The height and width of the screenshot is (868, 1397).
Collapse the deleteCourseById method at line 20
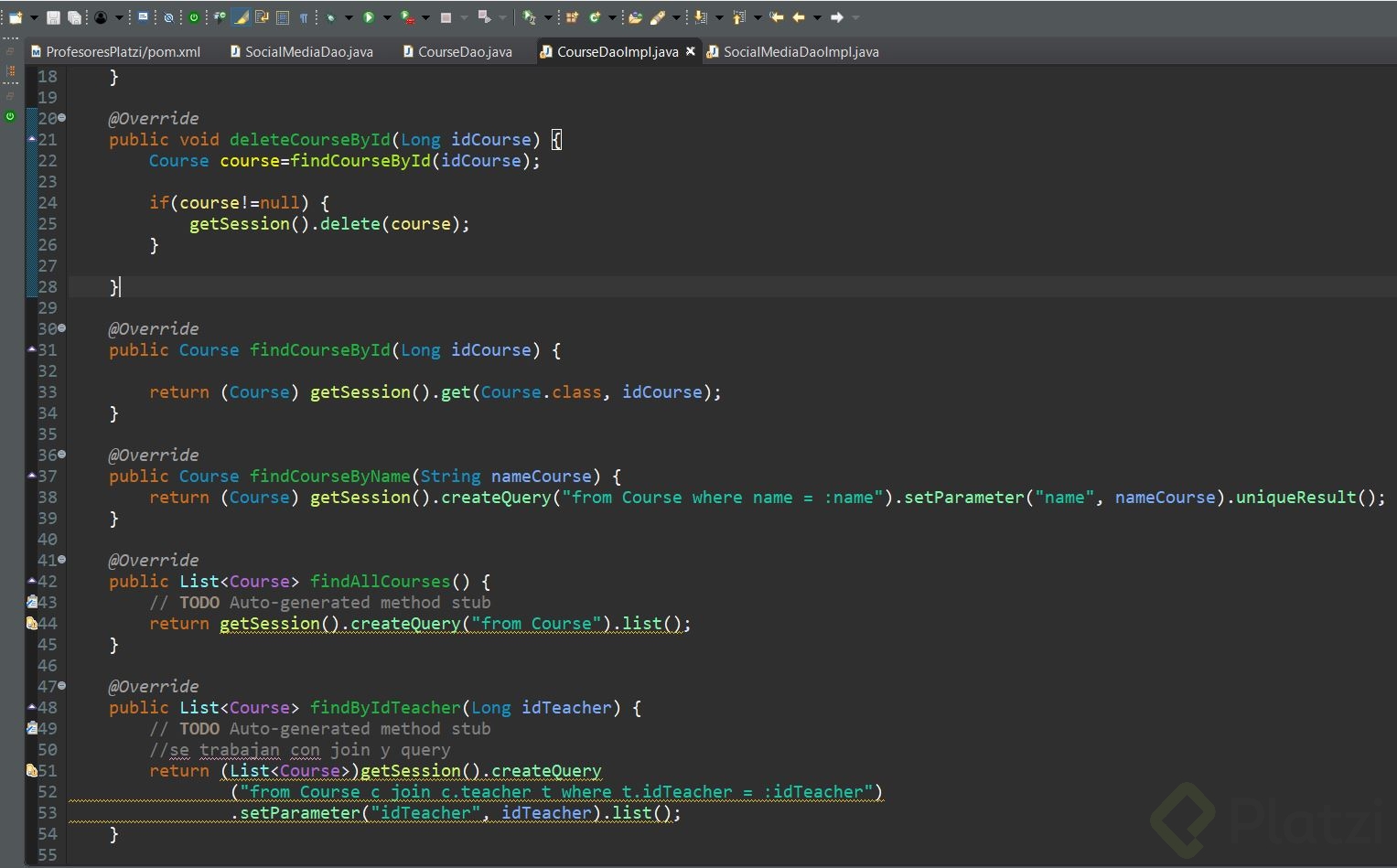62,118
